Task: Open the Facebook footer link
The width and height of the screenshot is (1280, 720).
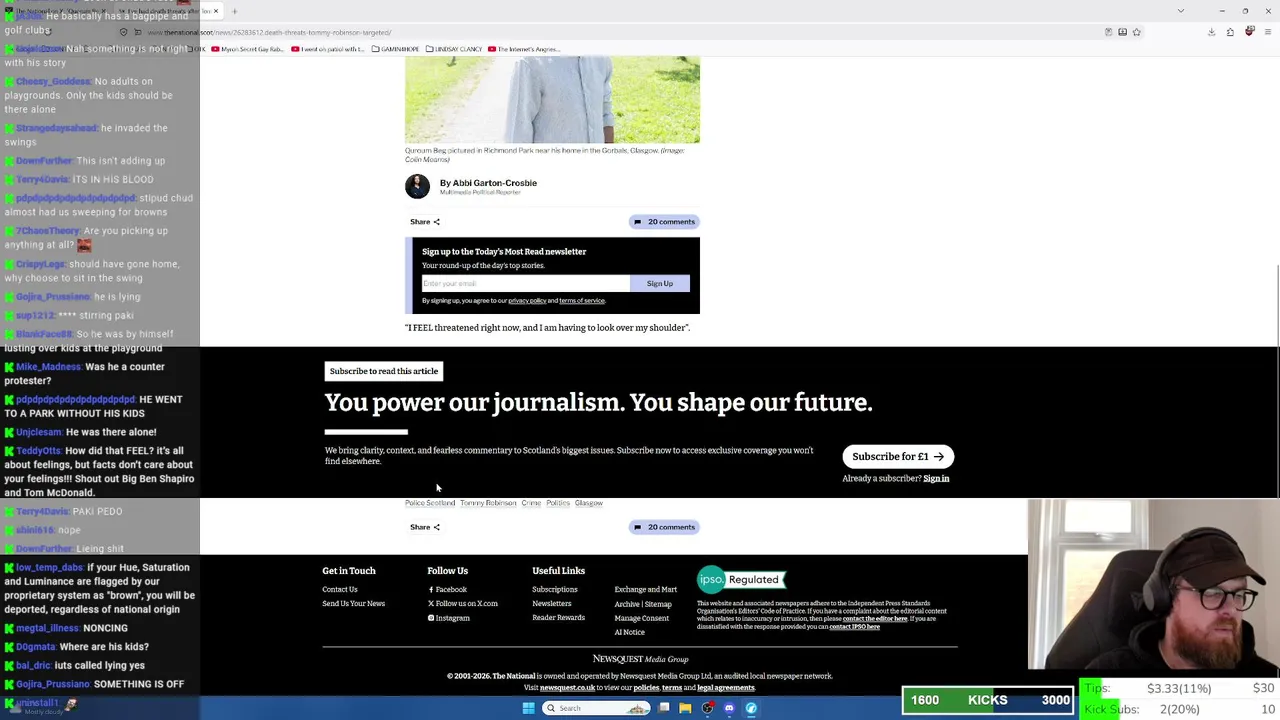Action: (447, 590)
